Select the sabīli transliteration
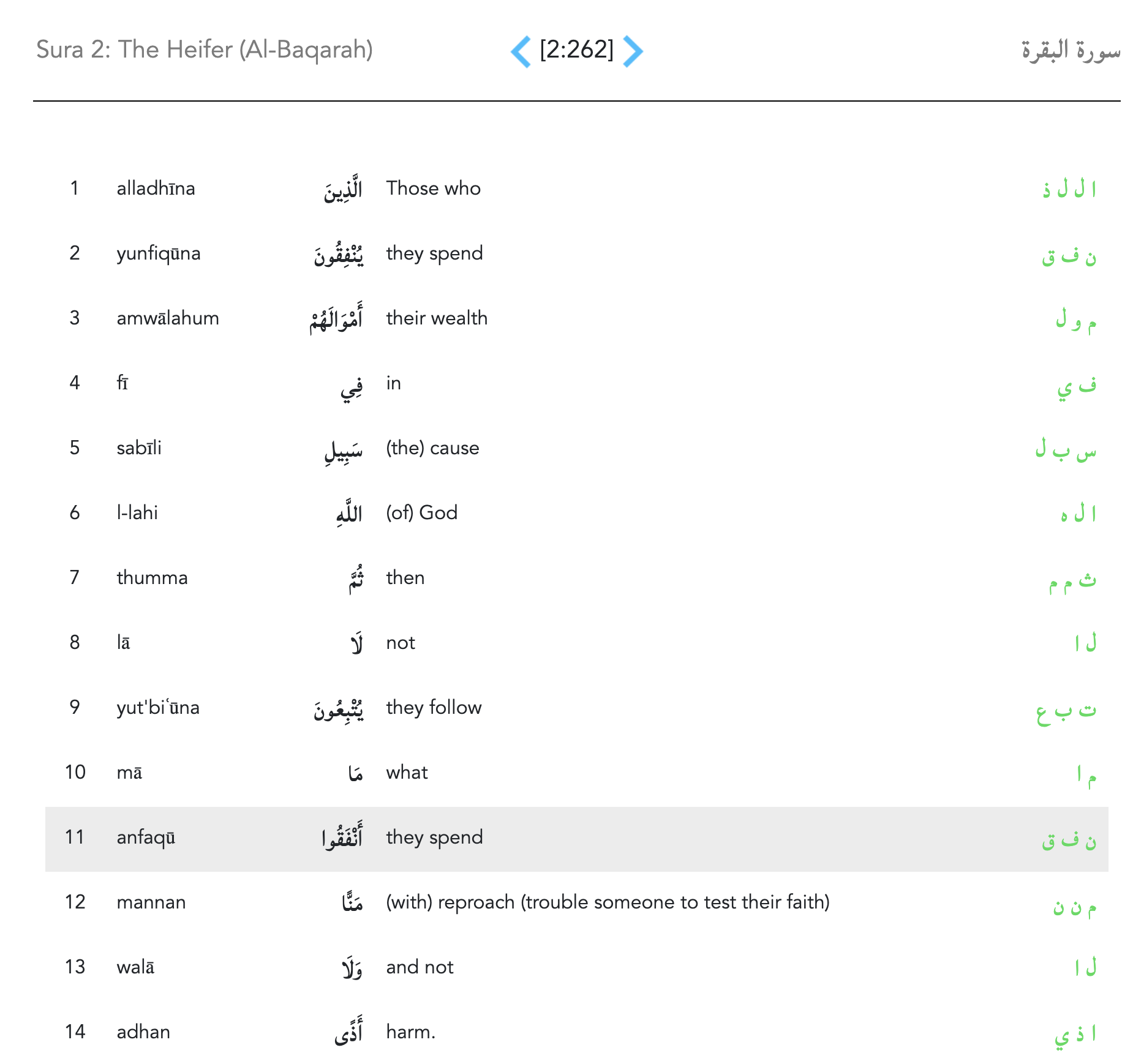This screenshot has height=1064, width=1133. point(139,448)
